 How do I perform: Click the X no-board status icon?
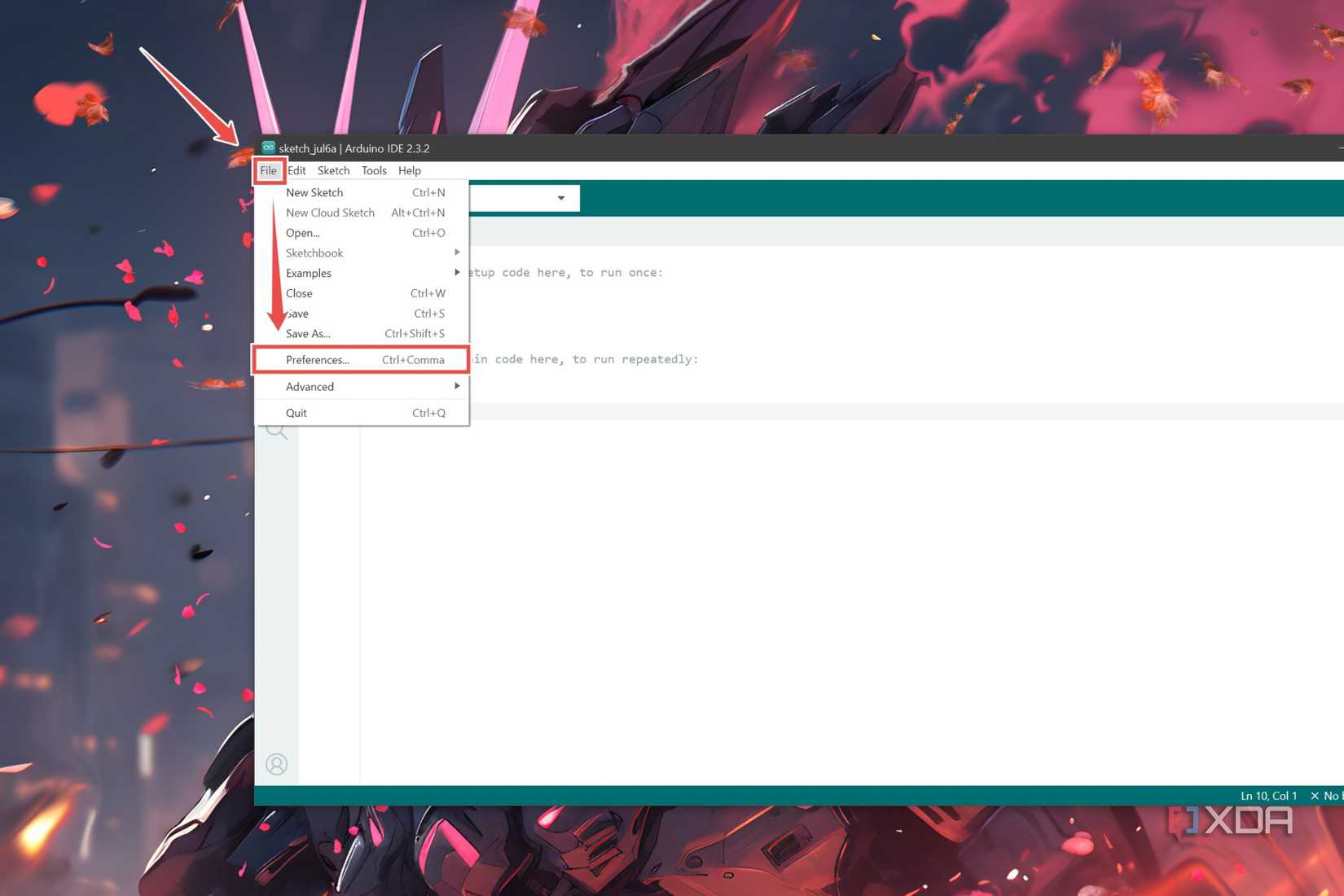(x=1314, y=796)
